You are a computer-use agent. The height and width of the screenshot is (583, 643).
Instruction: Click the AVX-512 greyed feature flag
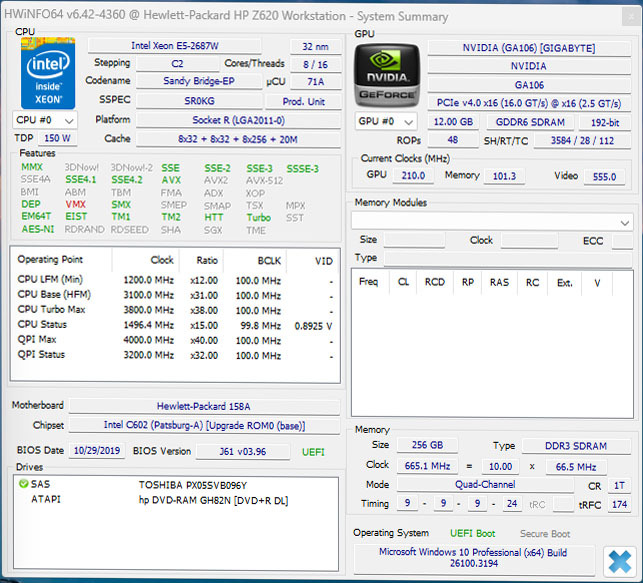tap(264, 180)
